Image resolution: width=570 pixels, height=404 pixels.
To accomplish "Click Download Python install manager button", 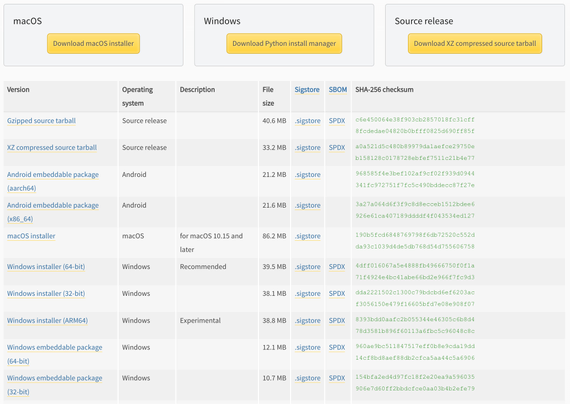I will pyautogui.click(x=284, y=44).
